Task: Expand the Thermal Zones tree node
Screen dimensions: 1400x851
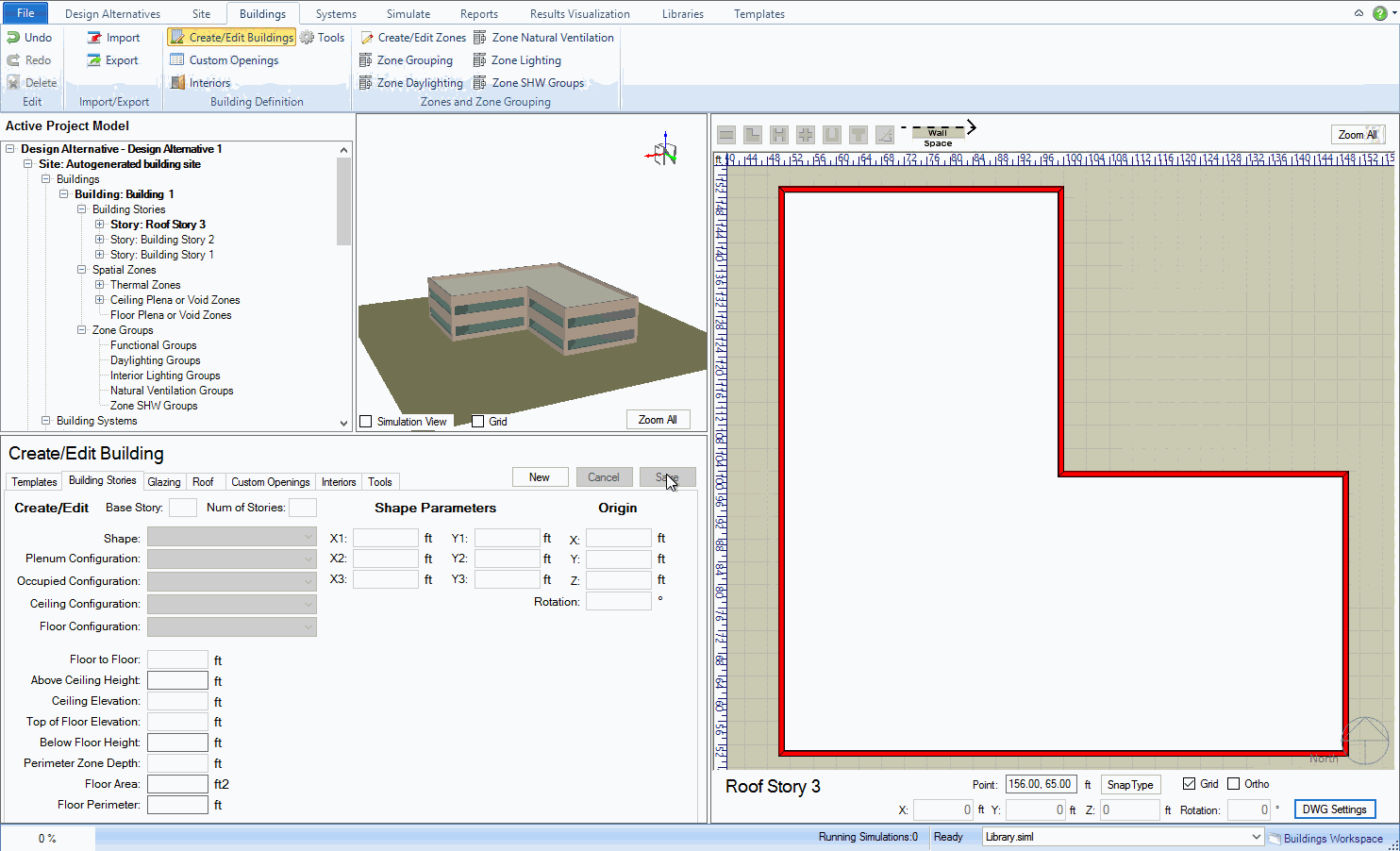Action: [x=100, y=285]
